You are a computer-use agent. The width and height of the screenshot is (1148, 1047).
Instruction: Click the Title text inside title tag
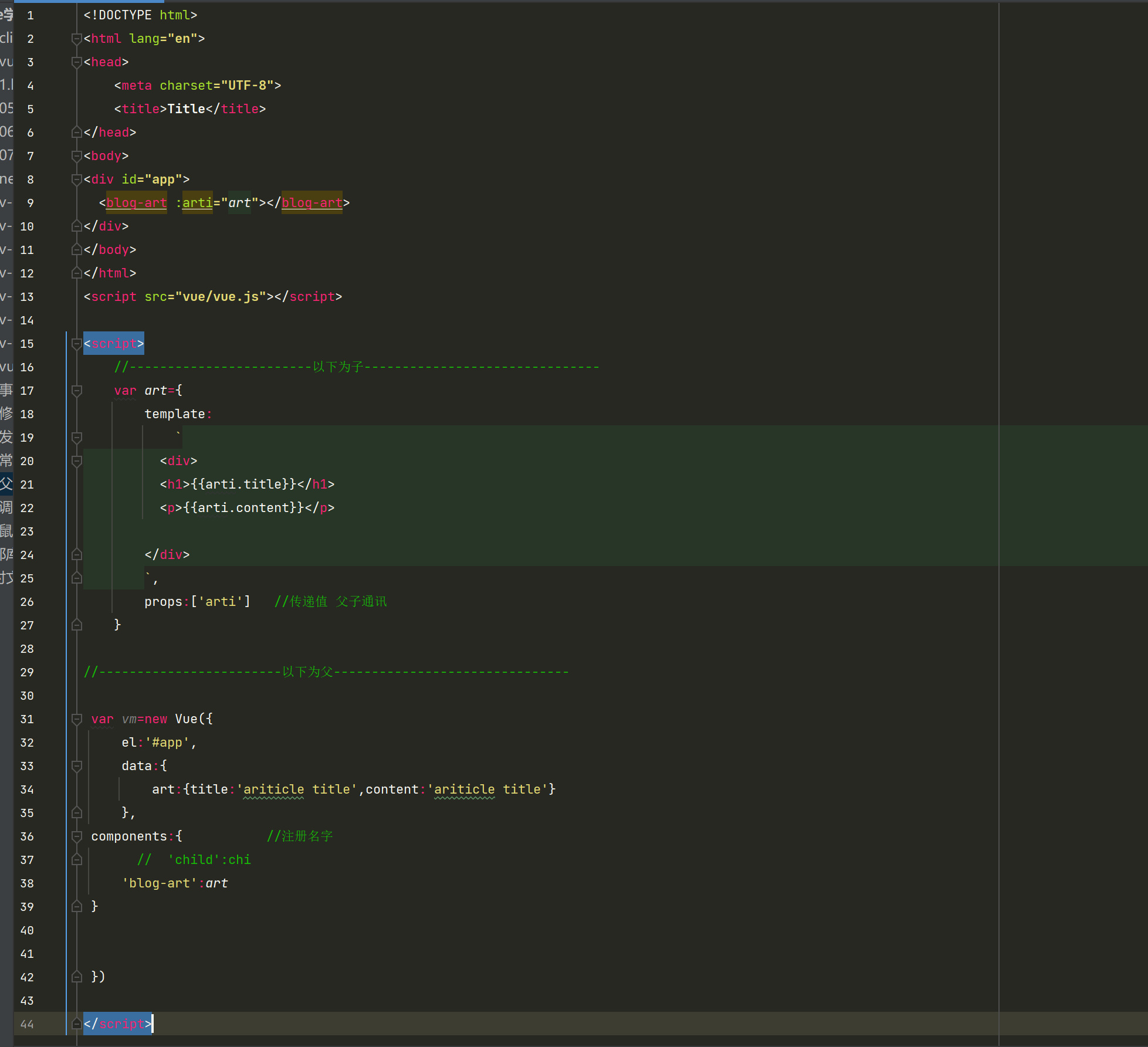click(186, 109)
